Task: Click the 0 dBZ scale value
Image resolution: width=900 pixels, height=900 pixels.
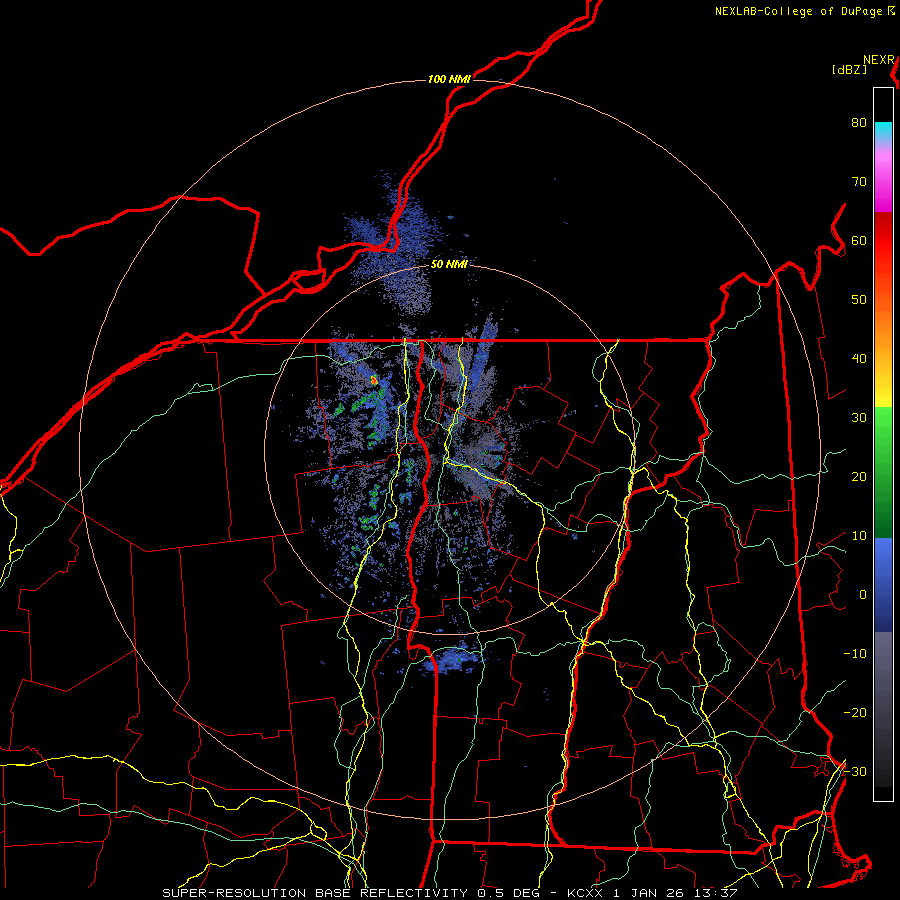Action: click(x=863, y=595)
